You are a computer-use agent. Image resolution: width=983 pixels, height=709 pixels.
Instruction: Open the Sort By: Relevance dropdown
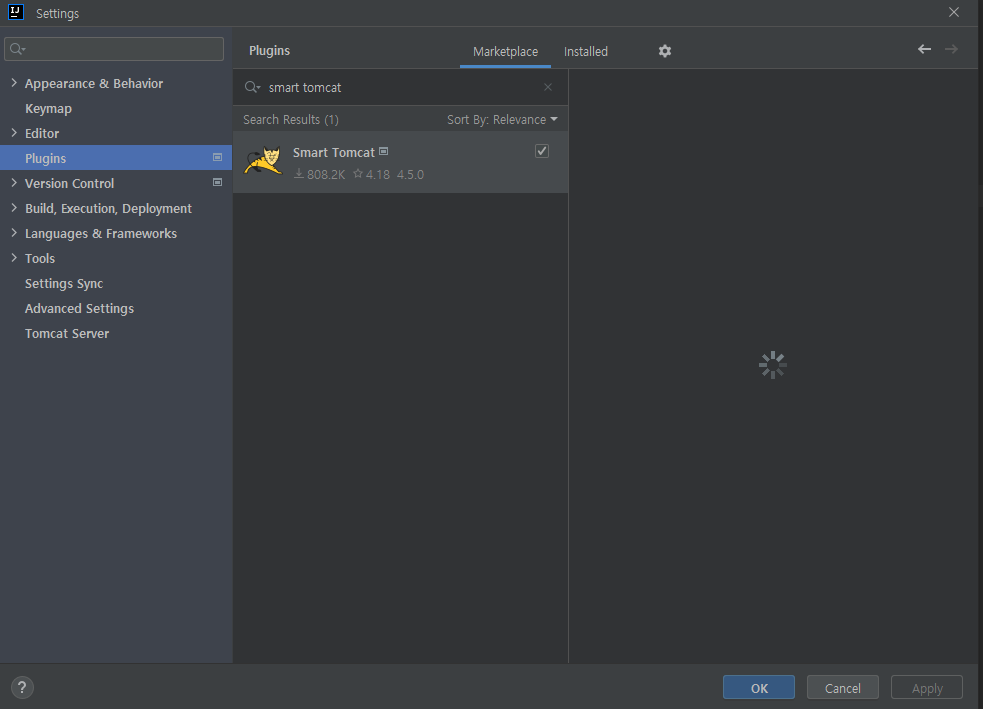[x=502, y=120]
